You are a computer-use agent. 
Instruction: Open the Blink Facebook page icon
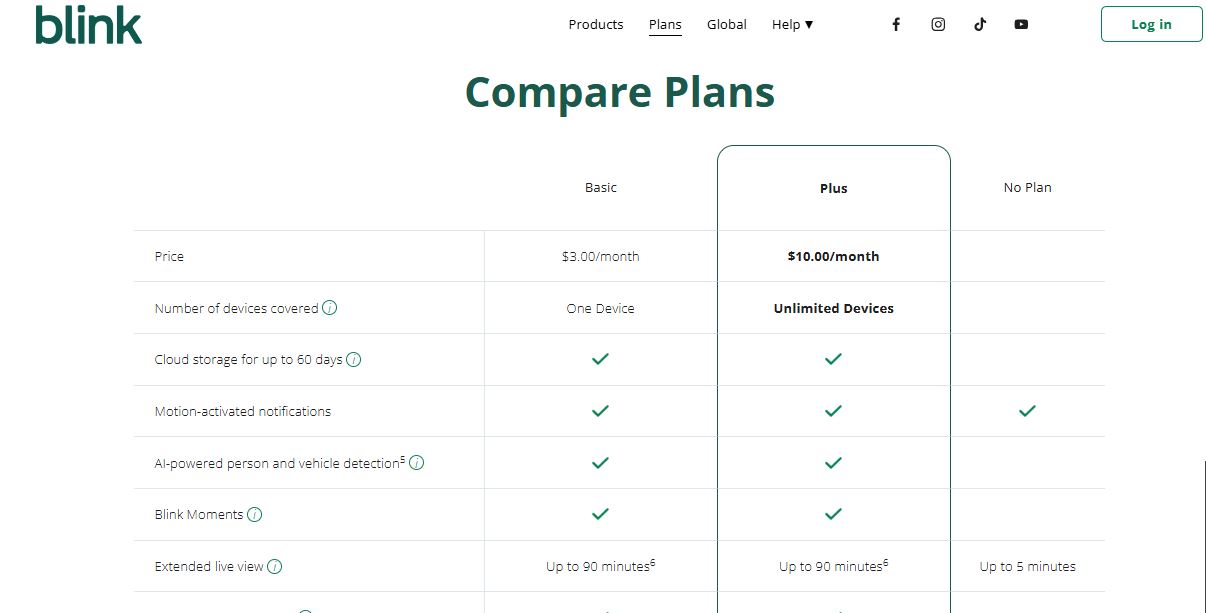(x=896, y=25)
